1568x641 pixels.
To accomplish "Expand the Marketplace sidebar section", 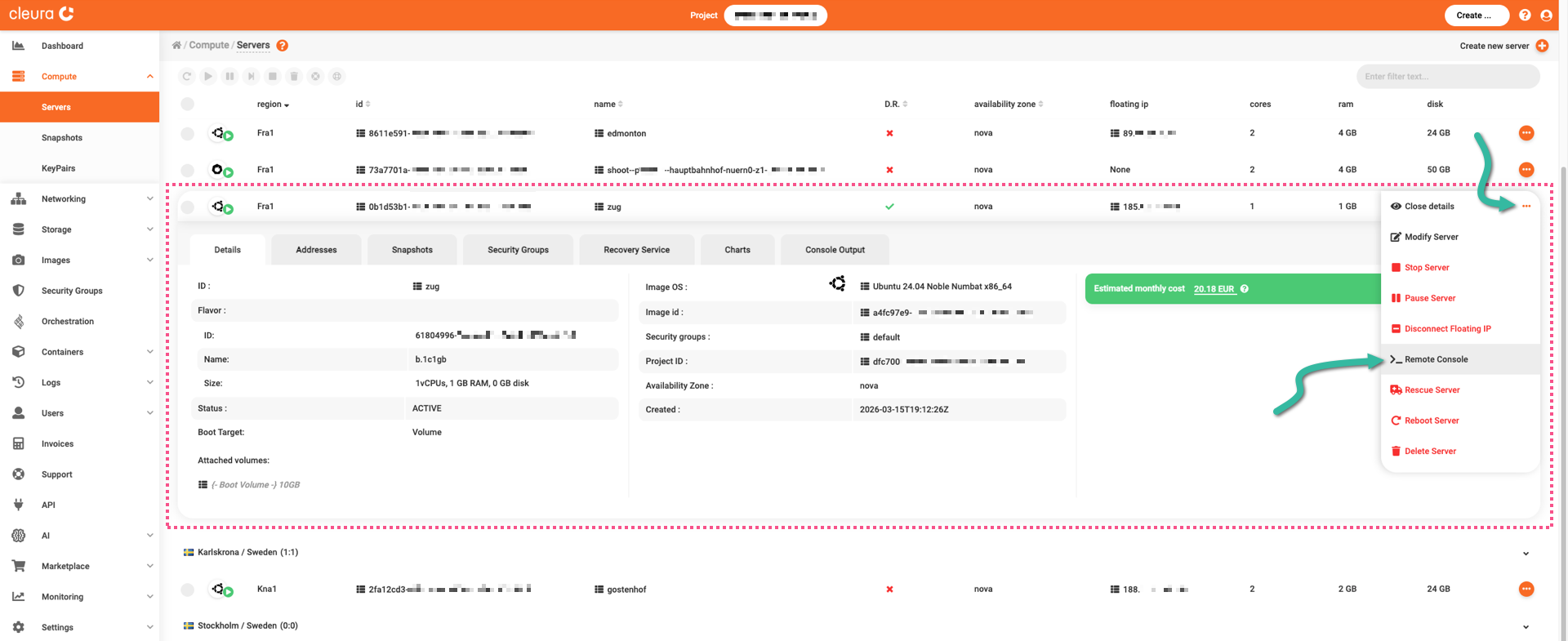I will (x=149, y=566).
